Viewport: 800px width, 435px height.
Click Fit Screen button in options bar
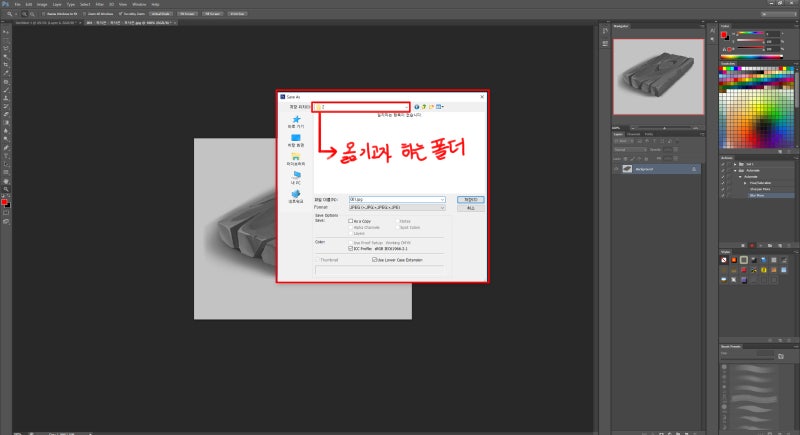[x=187, y=14]
